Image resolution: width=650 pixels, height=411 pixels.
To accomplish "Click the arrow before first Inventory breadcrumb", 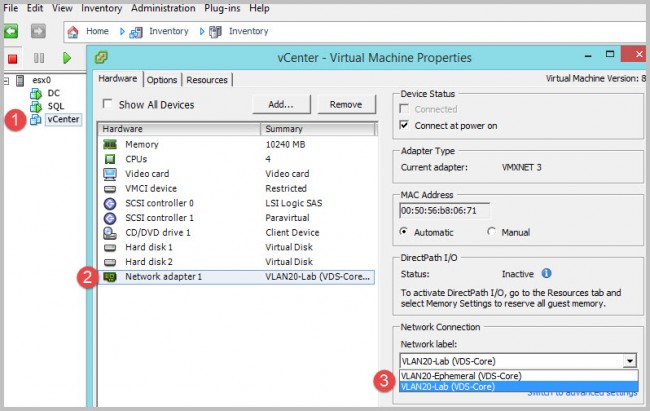I will click(122, 31).
